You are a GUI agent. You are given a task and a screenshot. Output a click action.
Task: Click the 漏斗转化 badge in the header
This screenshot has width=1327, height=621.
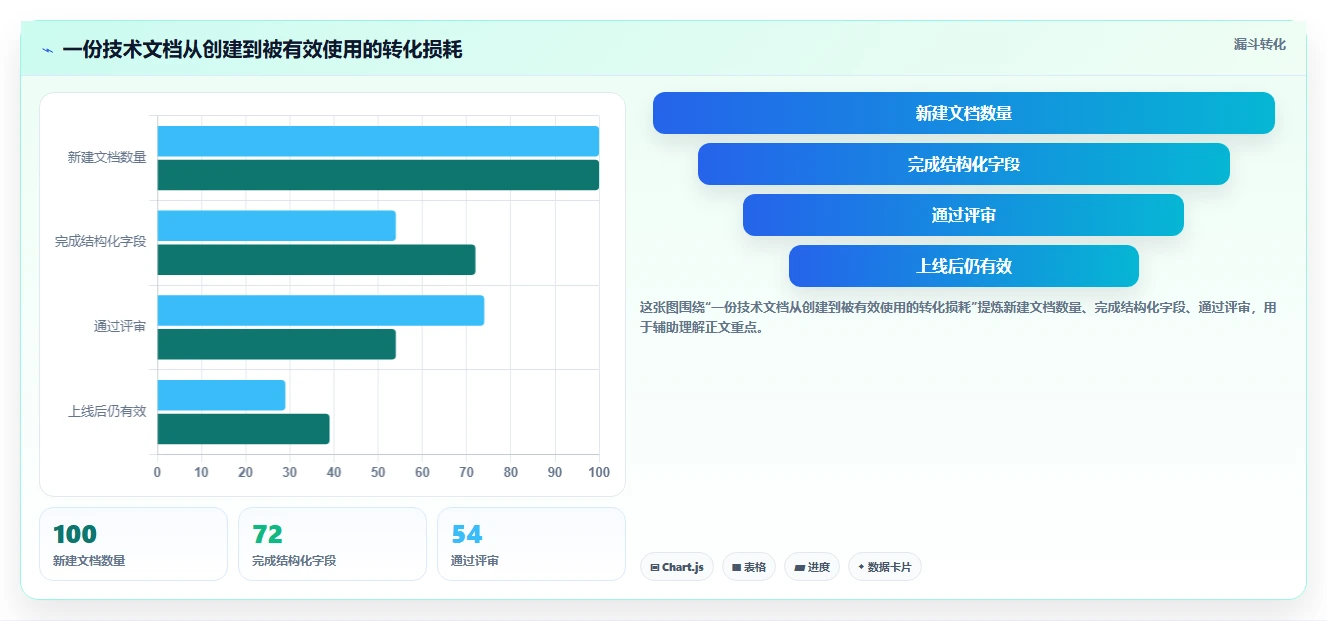click(1259, 44)
